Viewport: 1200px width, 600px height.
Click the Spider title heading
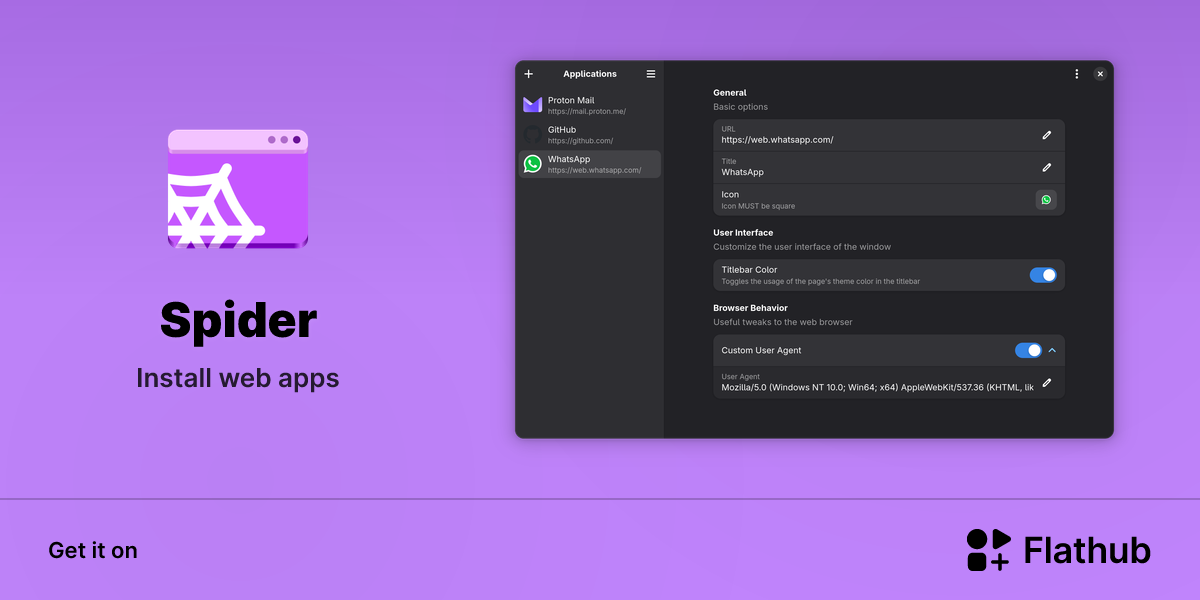pyautogui.click(x=238, y=320)
